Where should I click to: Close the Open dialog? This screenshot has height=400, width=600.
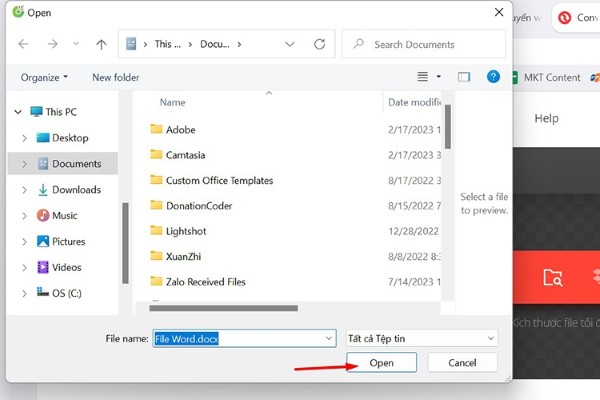[x=499, y=13]
